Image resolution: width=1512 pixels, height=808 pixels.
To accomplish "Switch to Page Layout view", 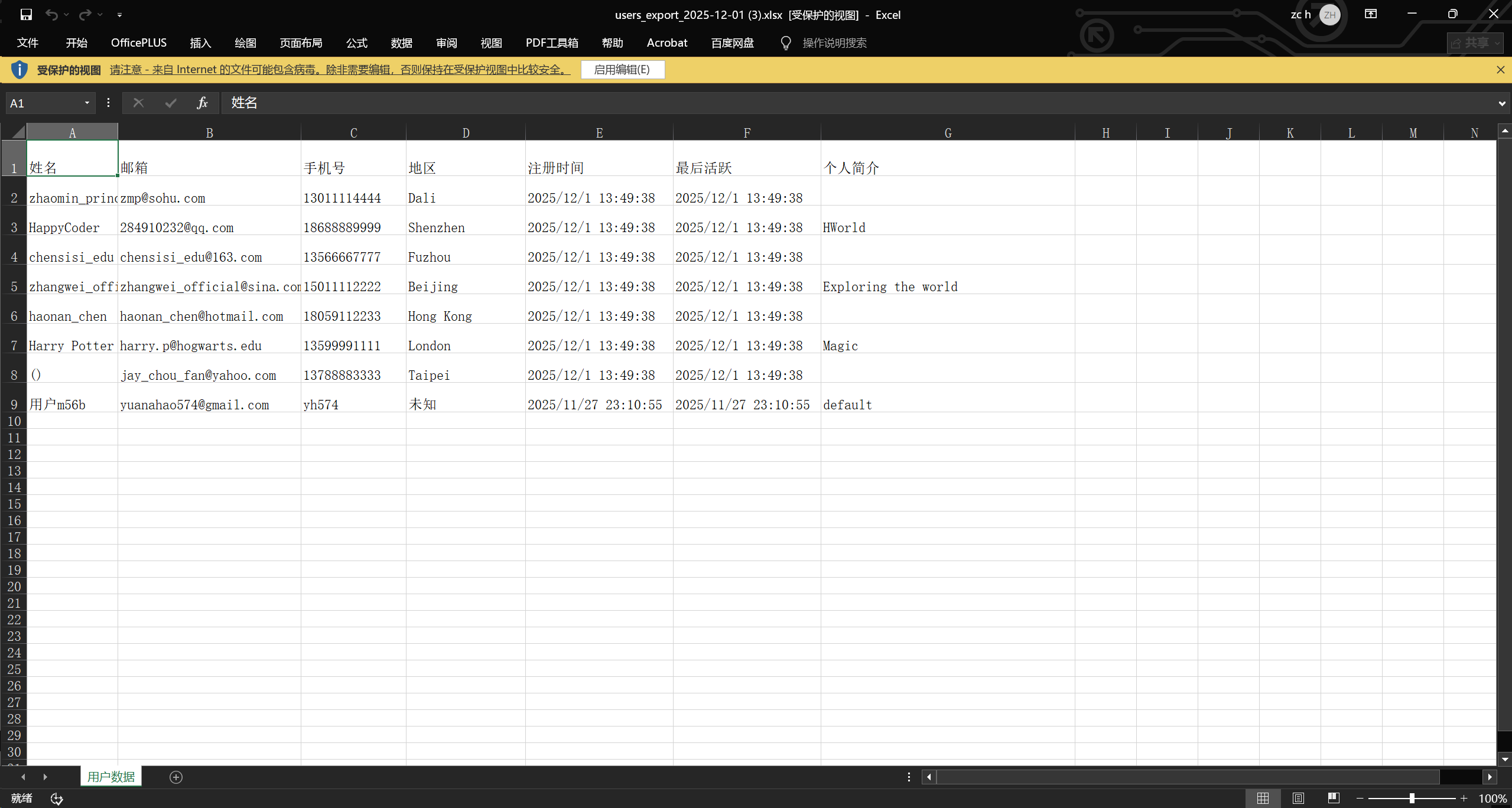I will pos(1298,799).
